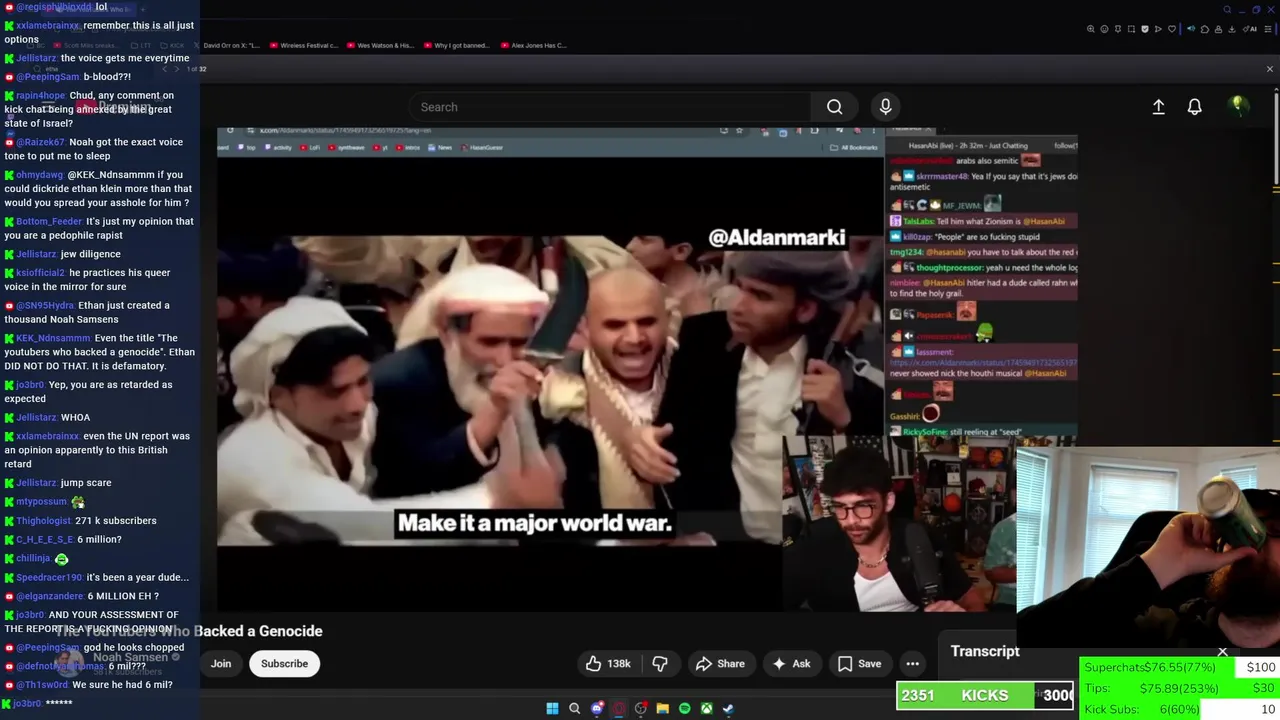Open Discord from the taskbar
This screenshot has width=1280, height=720.
coord(597,709)
